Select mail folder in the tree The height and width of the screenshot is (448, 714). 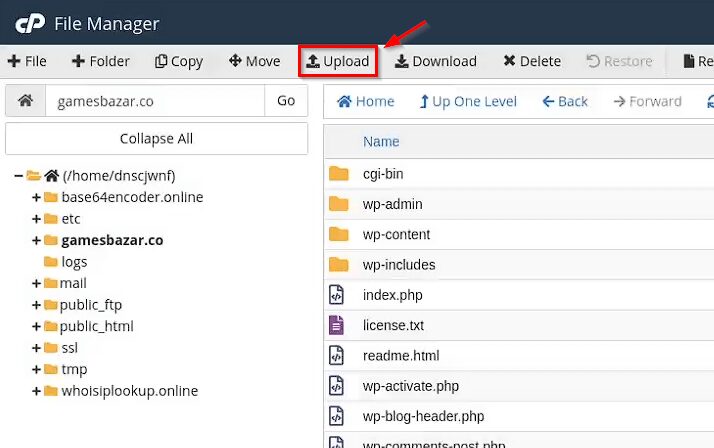(73, 283)
